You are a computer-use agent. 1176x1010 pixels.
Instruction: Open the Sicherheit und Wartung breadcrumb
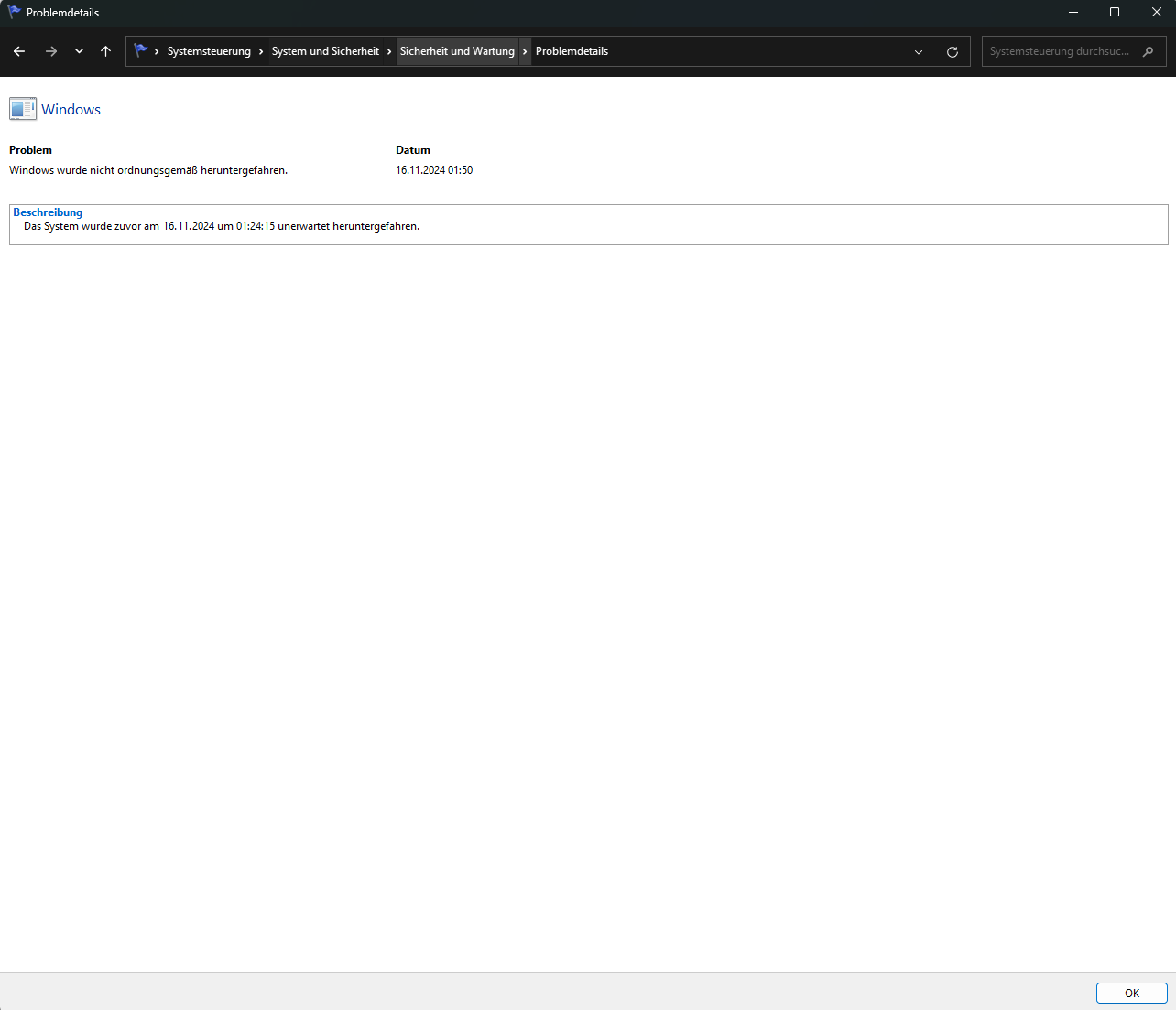point(457,51)
